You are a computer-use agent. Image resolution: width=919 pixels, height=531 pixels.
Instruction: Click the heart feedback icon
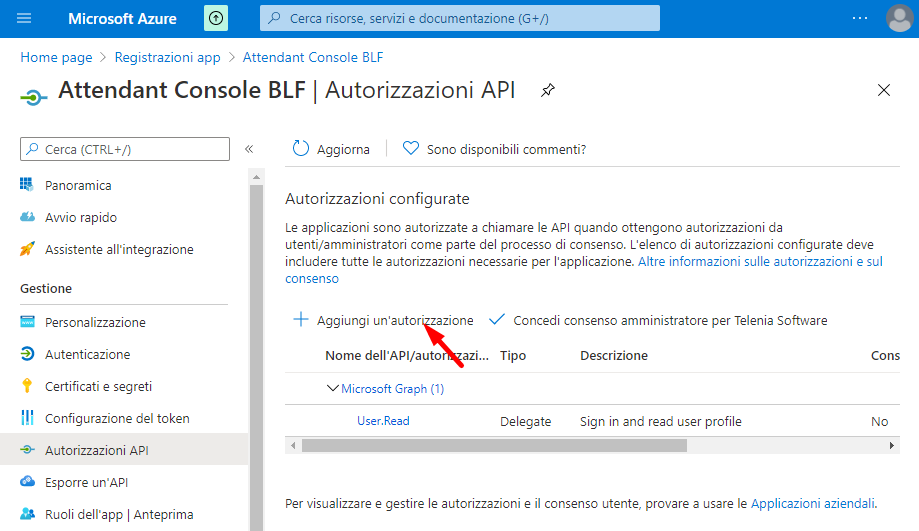point(411,148)
